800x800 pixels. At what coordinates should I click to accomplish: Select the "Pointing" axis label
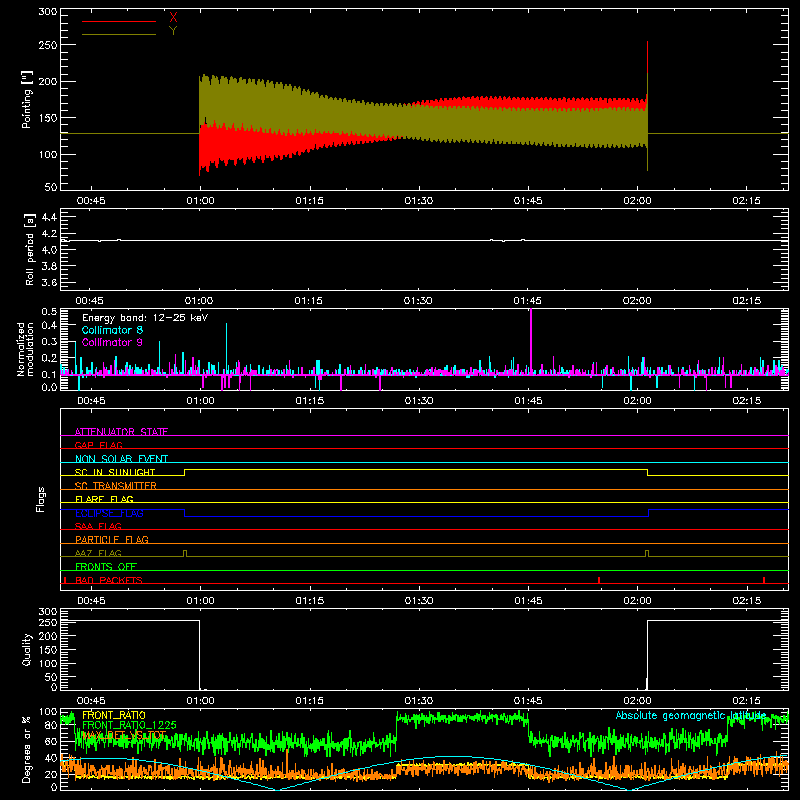(x=27, y=99)
